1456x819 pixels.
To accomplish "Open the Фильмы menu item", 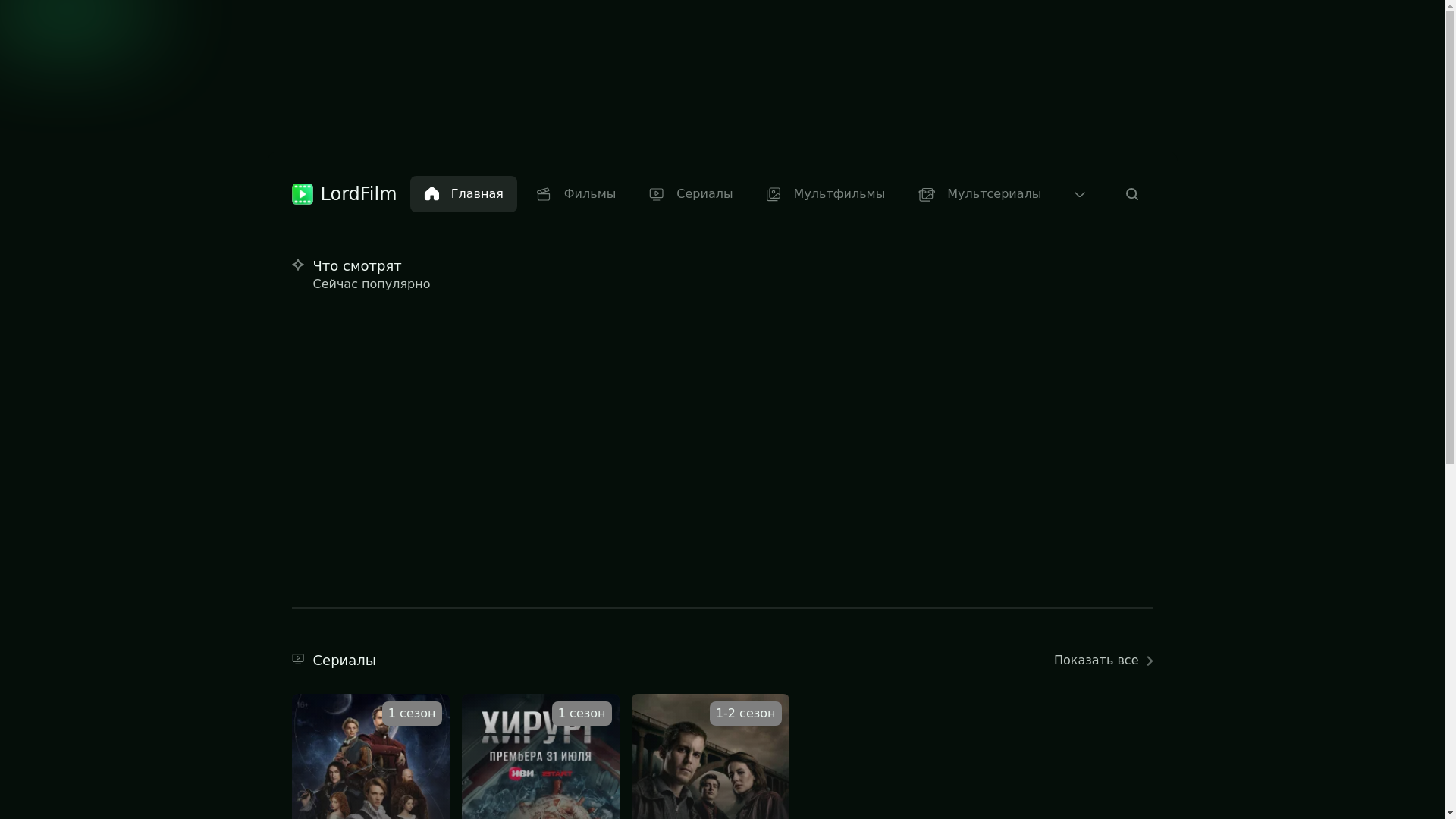I will pyautogui.click(x=576, y=194).
